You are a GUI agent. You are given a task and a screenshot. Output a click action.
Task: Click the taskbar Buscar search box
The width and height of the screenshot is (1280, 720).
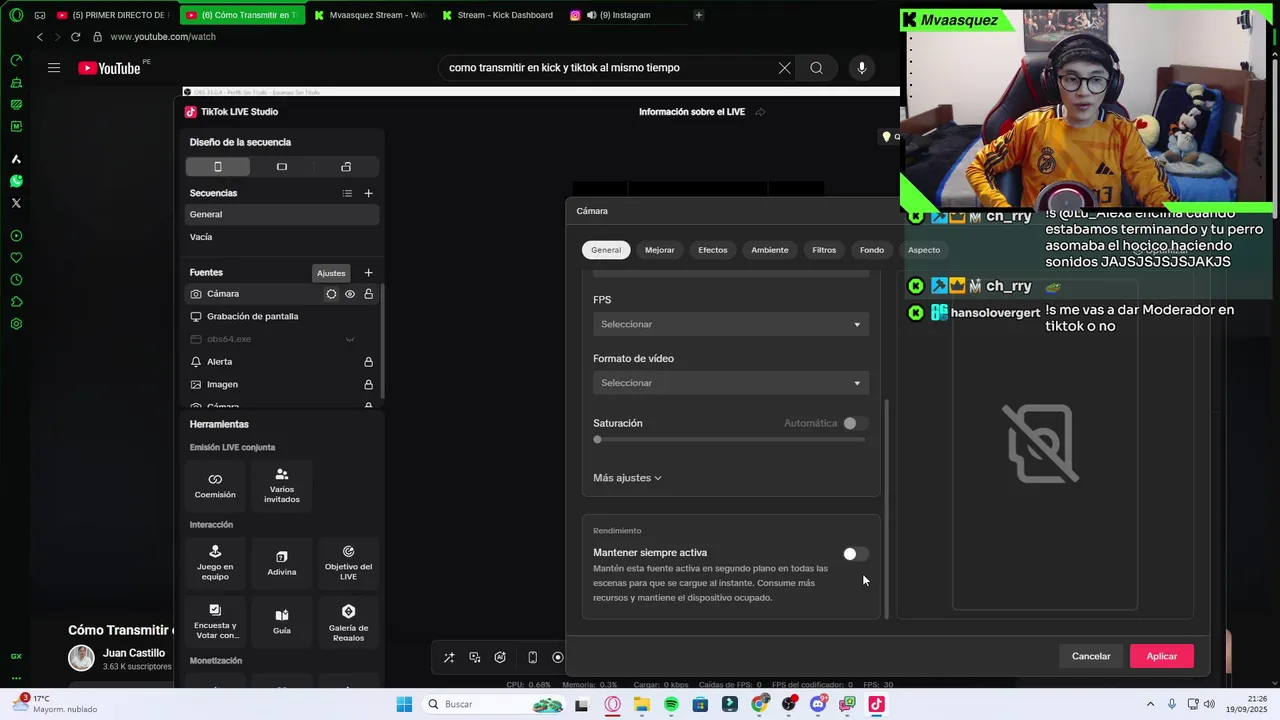495,704
